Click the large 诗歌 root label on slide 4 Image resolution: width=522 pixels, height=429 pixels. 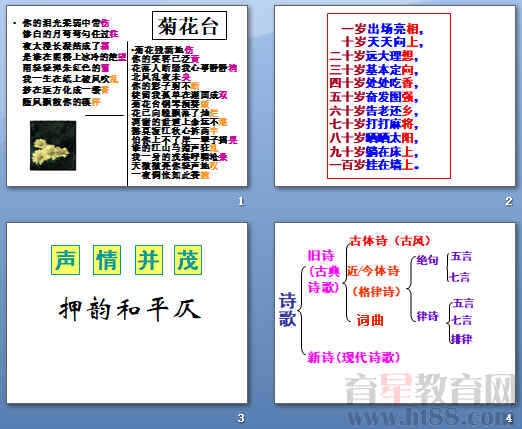[288, 310]
